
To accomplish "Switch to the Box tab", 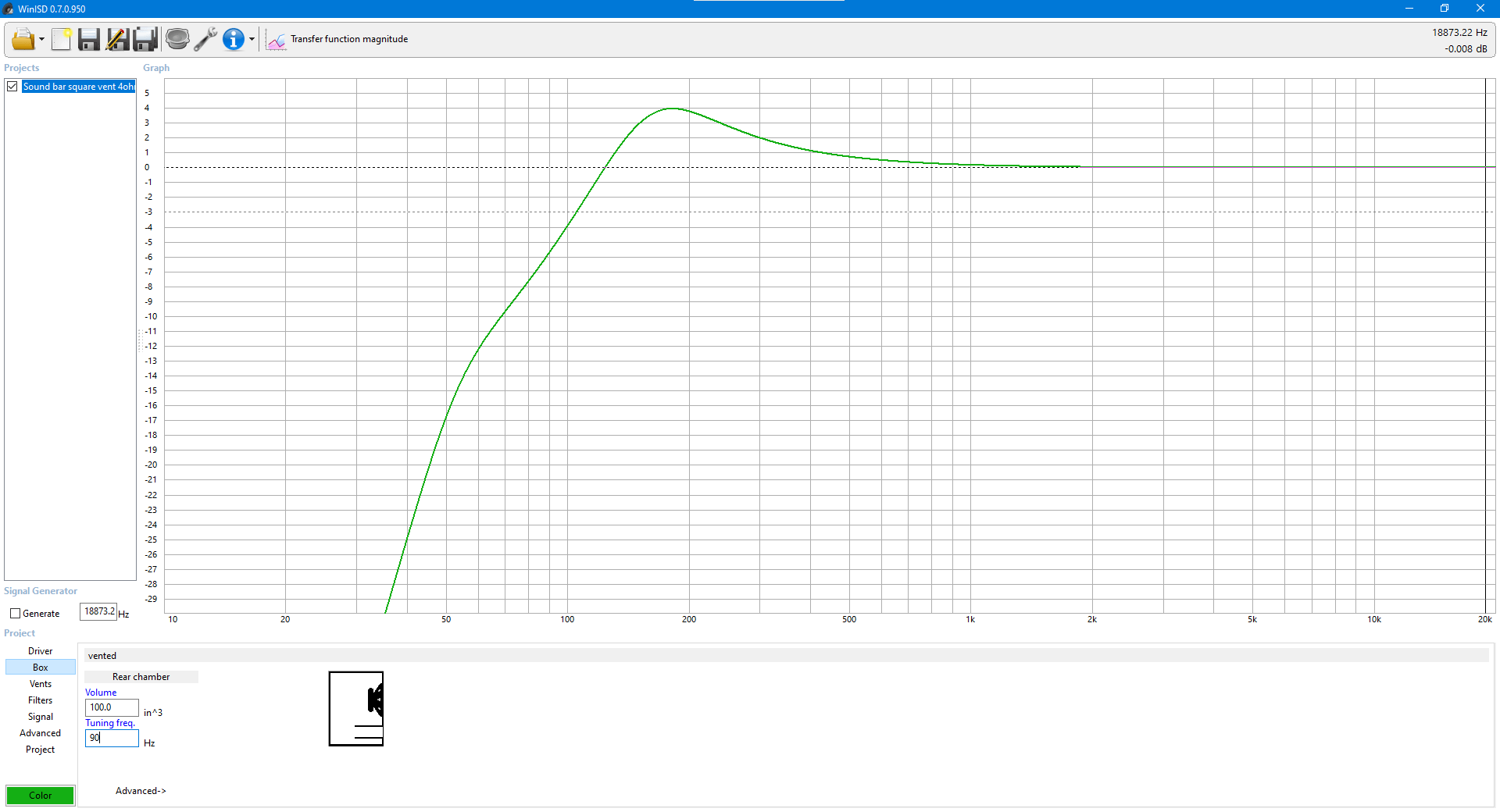I will 41,668.
